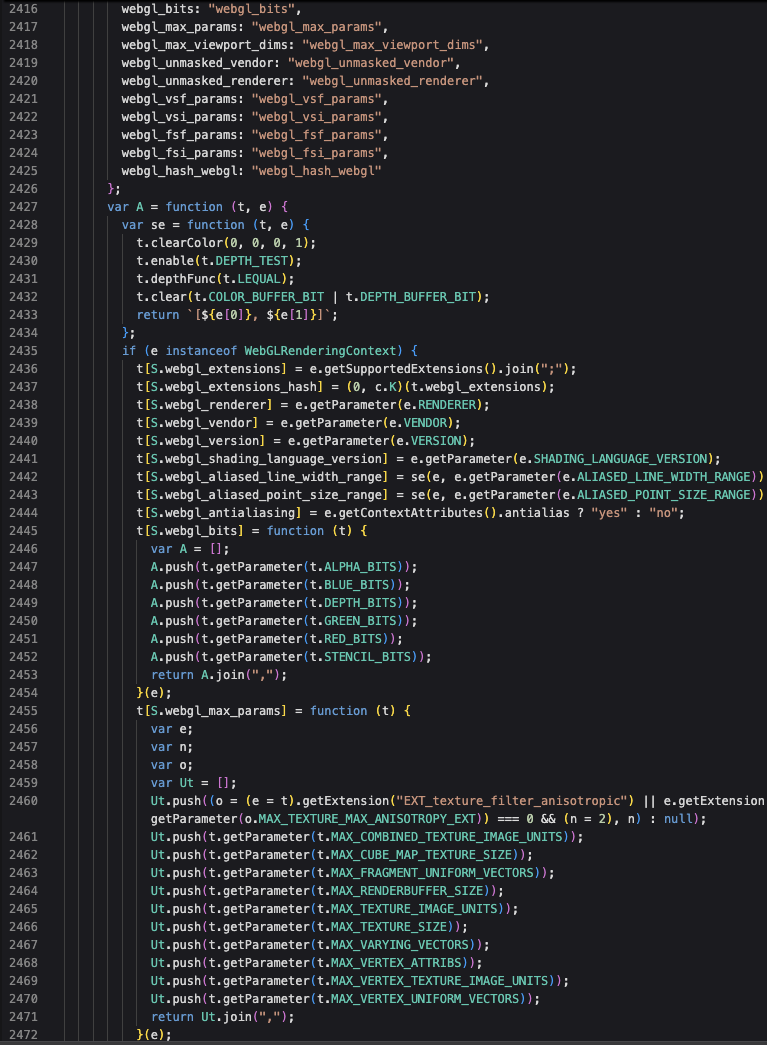Click line number 2455 in the gutter
767x1045 pixels.
23,710
